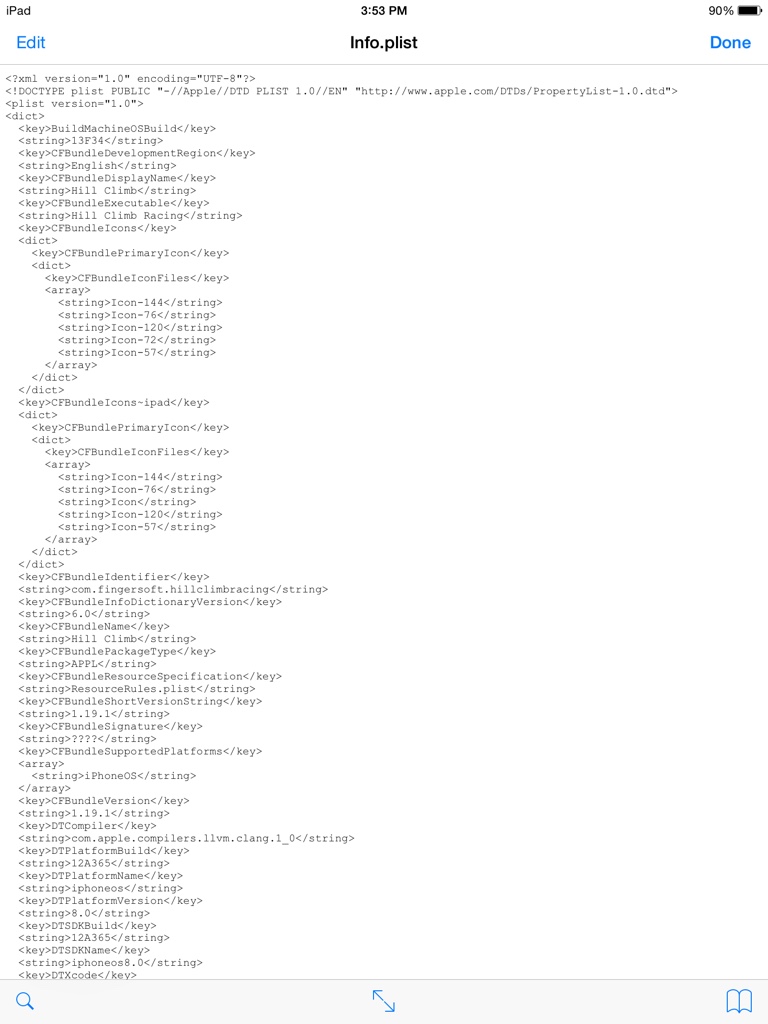The width and height of the screenshot is (768, 1024).
Task: Tap the com.apple.compilers.llvm.clang.1_0 string
Action: click(x=186, y=839)
